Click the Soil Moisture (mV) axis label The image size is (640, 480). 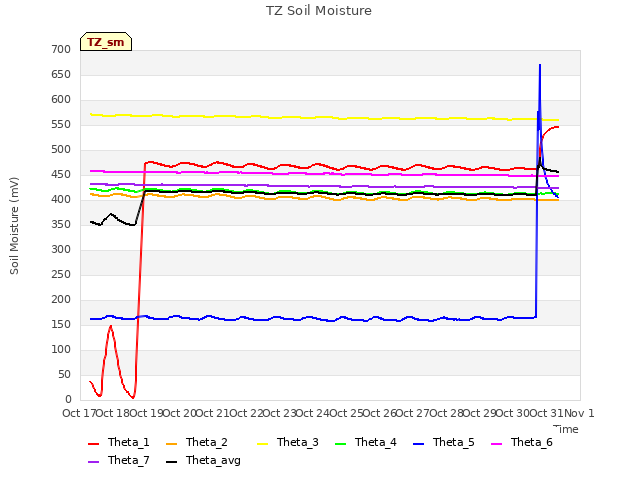tap(14, 226)
